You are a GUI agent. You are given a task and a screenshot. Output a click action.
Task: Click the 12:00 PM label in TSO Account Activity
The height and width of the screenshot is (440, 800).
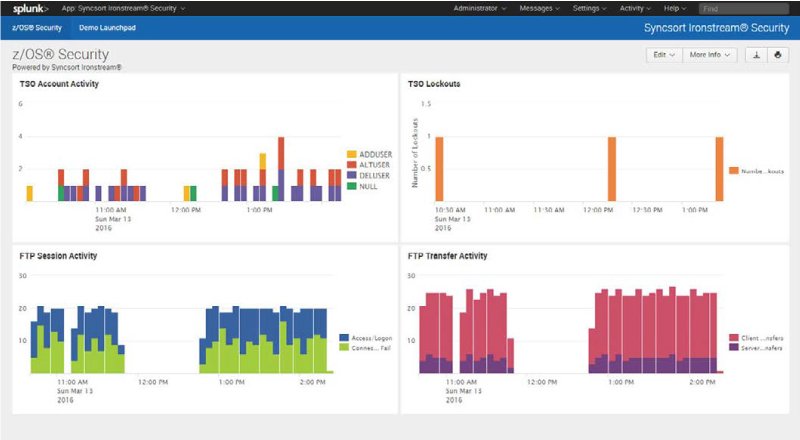click(186, 210)
